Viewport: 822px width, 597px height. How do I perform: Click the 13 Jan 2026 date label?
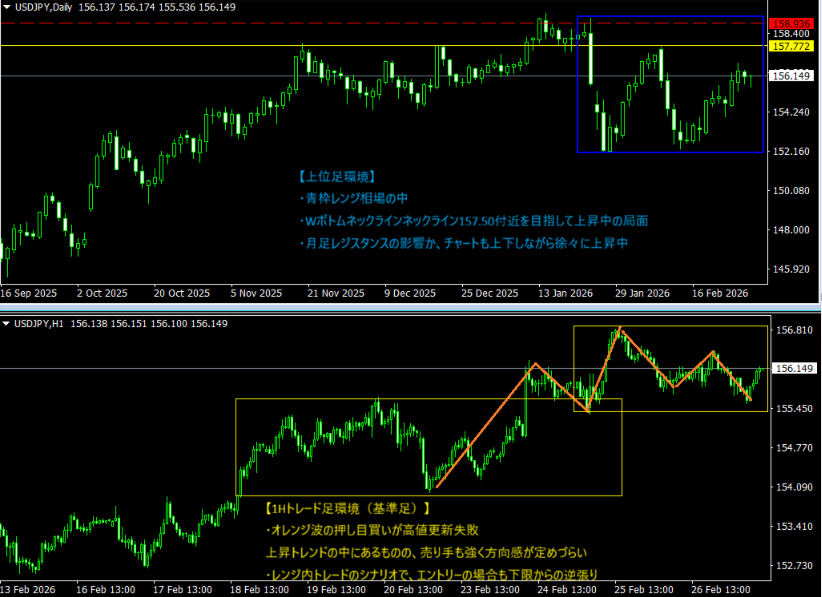[565, 294]
